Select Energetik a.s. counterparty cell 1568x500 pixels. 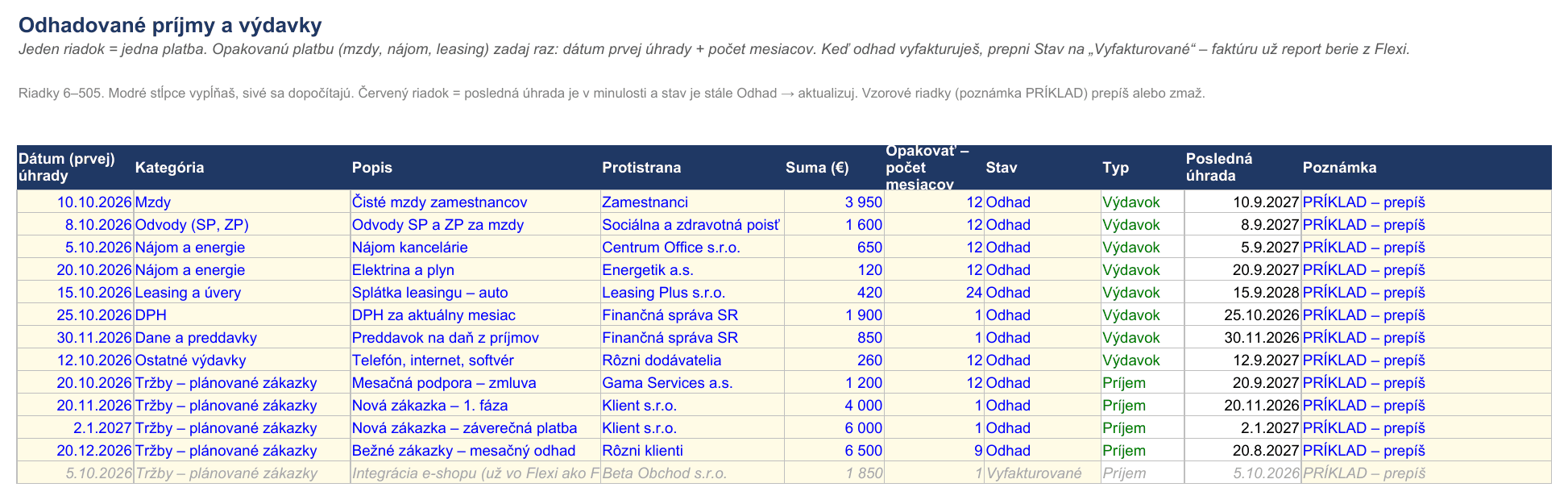(692, 270)
